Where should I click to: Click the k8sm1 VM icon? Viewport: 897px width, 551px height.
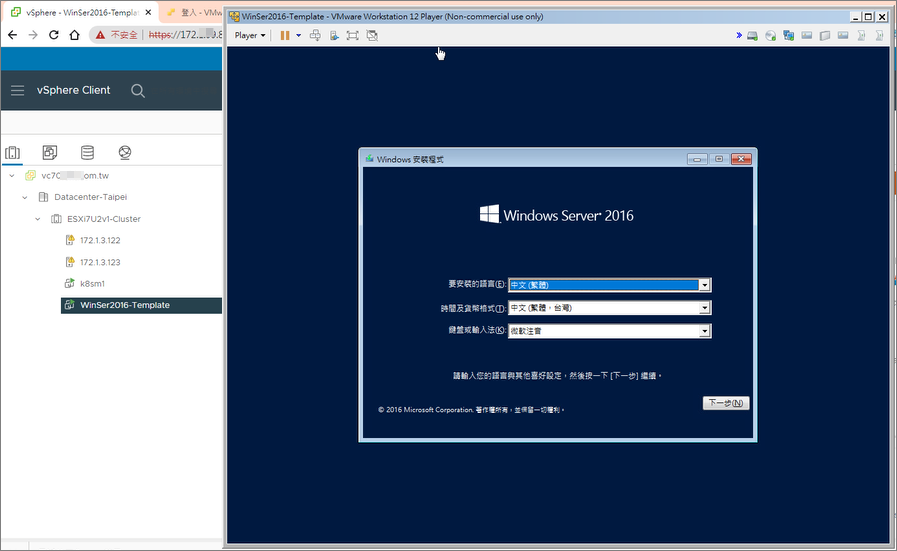(70, 283)
